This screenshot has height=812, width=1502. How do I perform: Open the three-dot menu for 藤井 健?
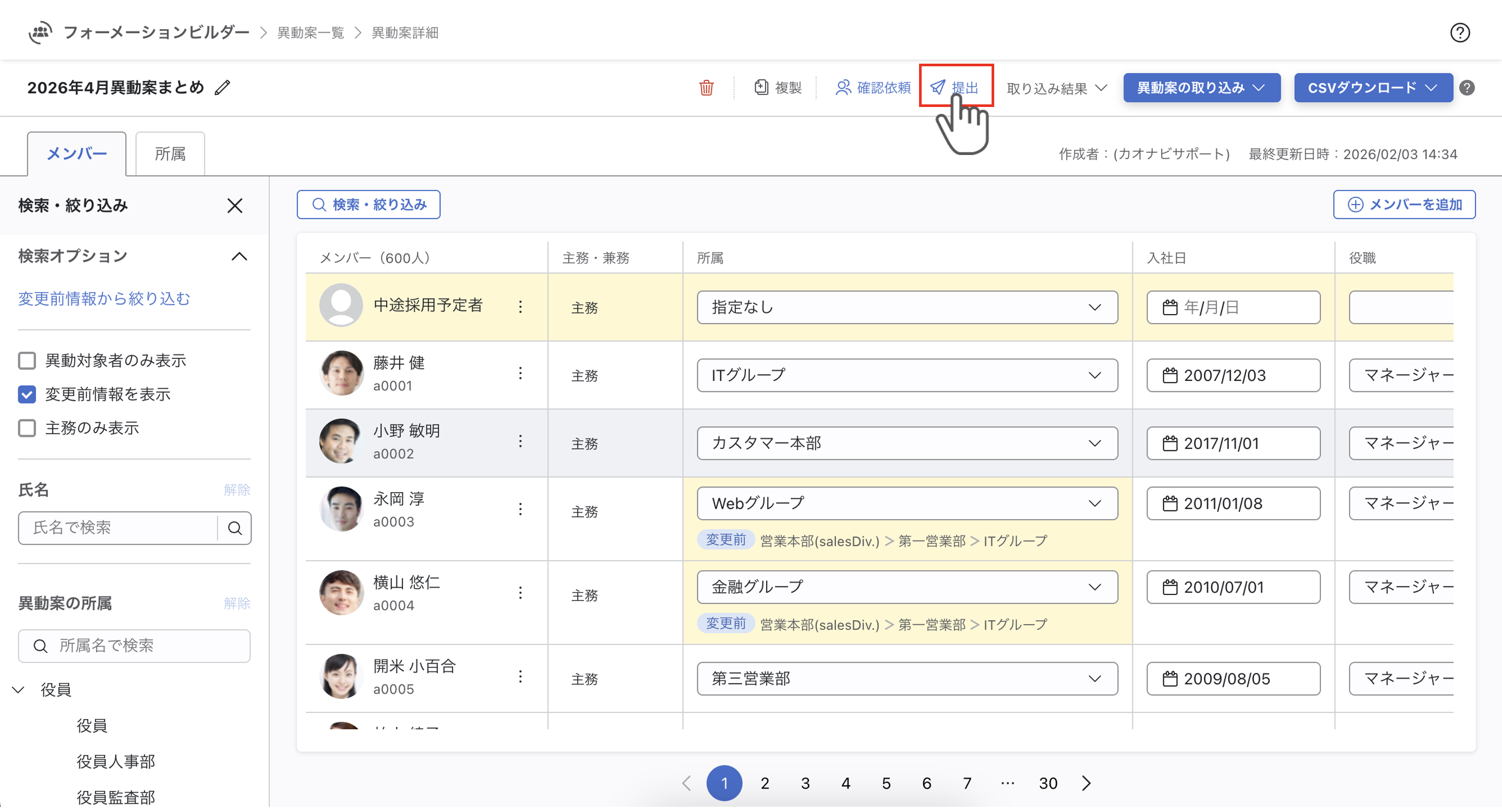520,374
